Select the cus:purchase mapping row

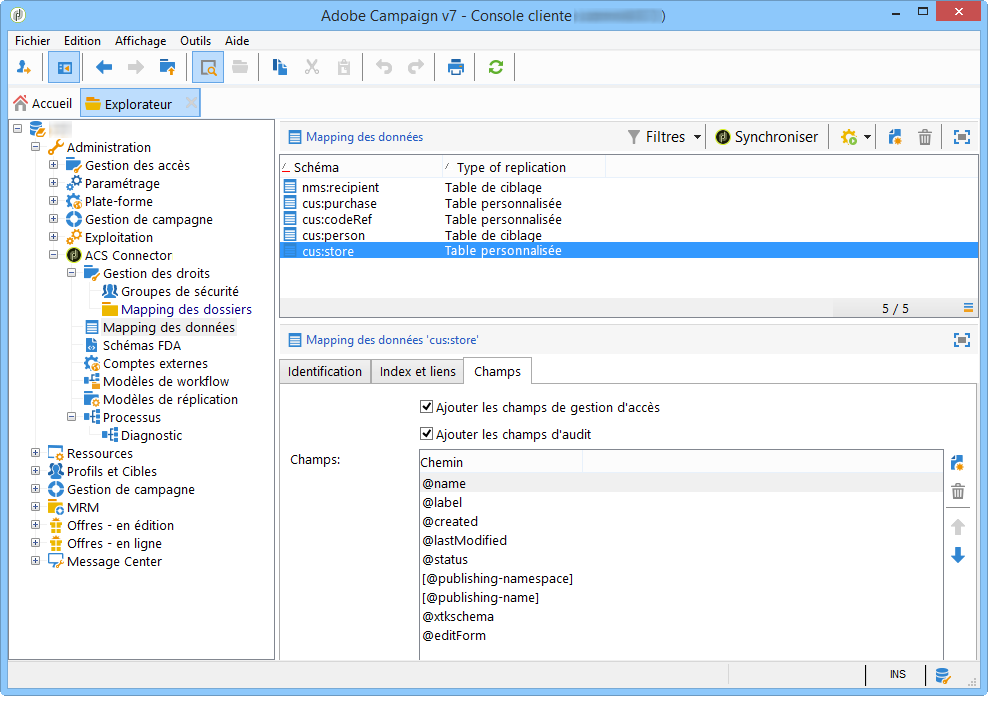tap(629, 203)
